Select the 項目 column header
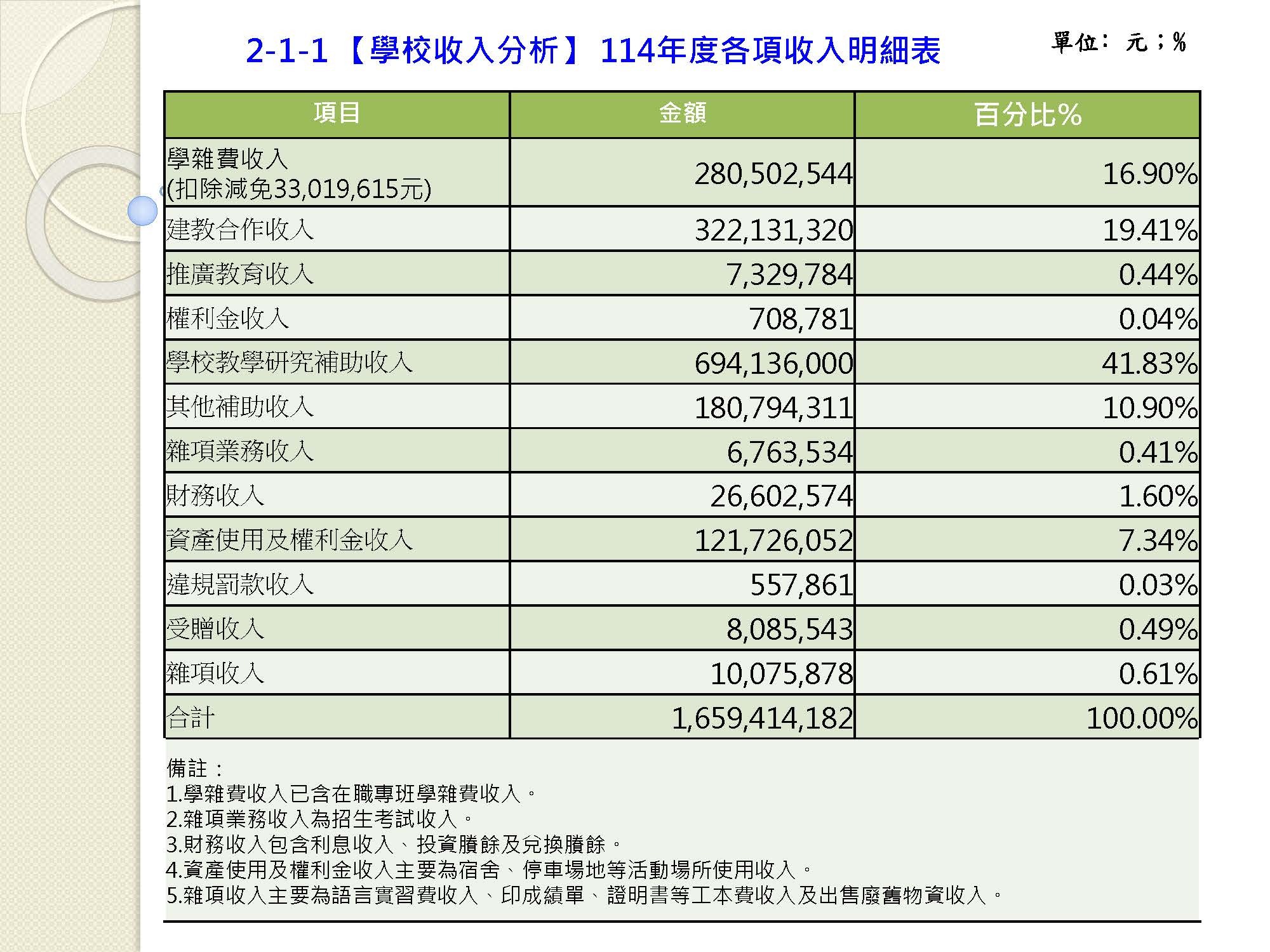 click(x=337, y=115)
